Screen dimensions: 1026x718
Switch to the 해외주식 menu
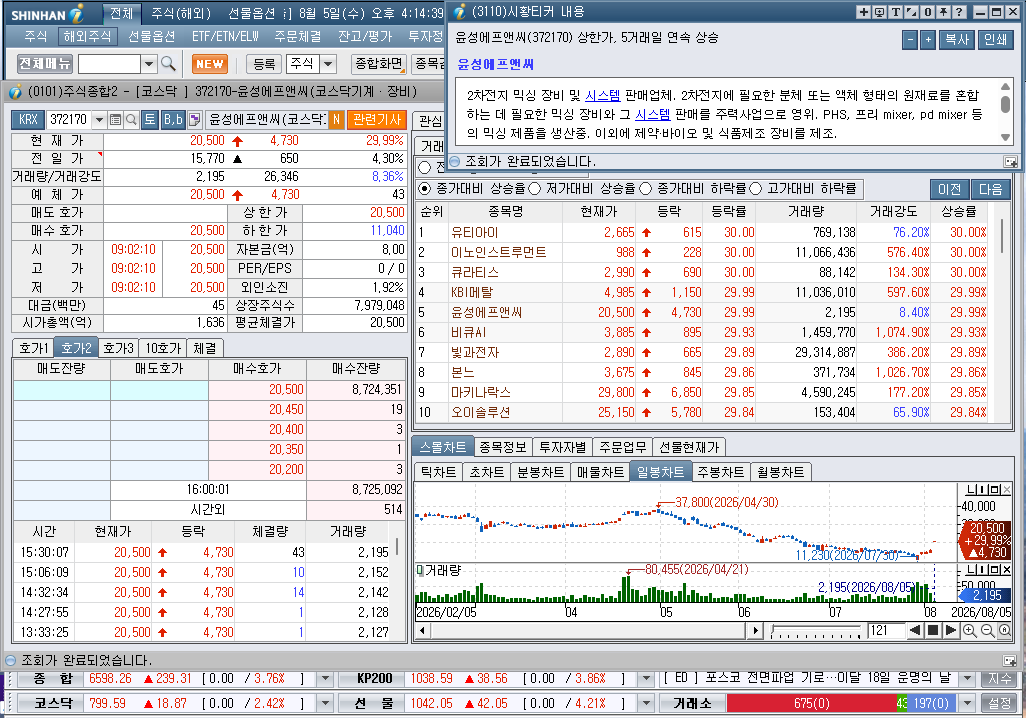click(87, 36)
